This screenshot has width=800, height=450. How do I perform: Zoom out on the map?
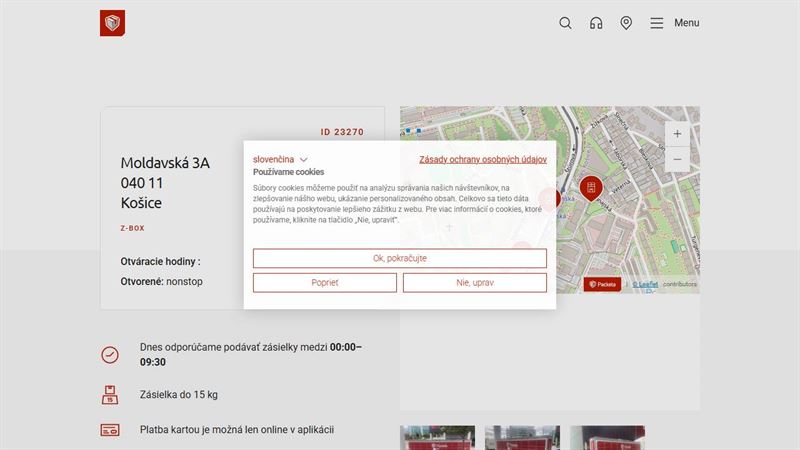click(x=677, y=159)
